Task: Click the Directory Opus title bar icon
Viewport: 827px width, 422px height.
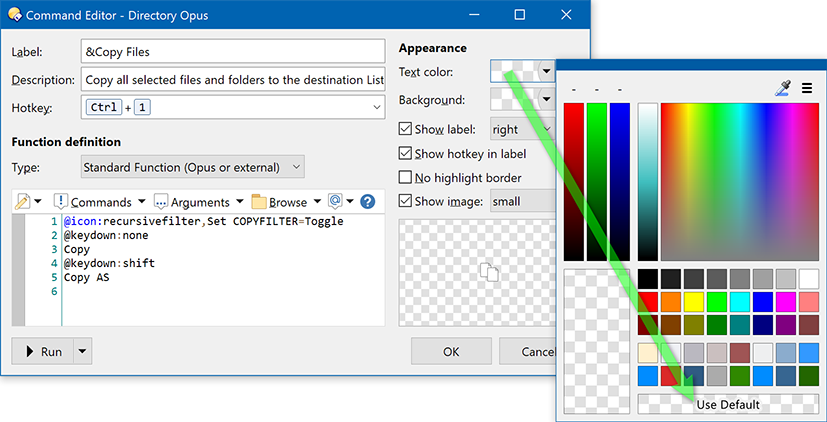Action: tap(14, 15)
